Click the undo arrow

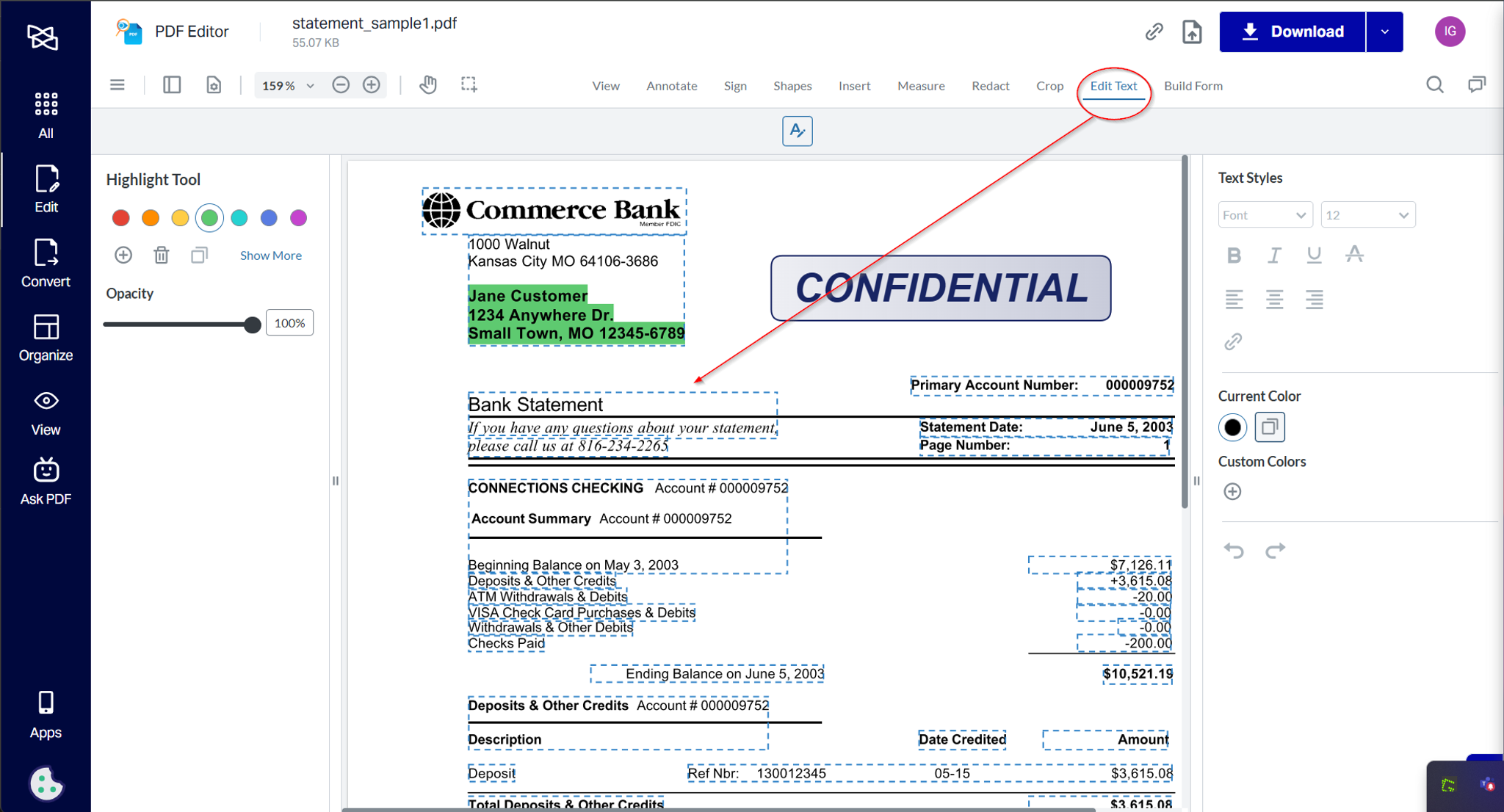1234,550
